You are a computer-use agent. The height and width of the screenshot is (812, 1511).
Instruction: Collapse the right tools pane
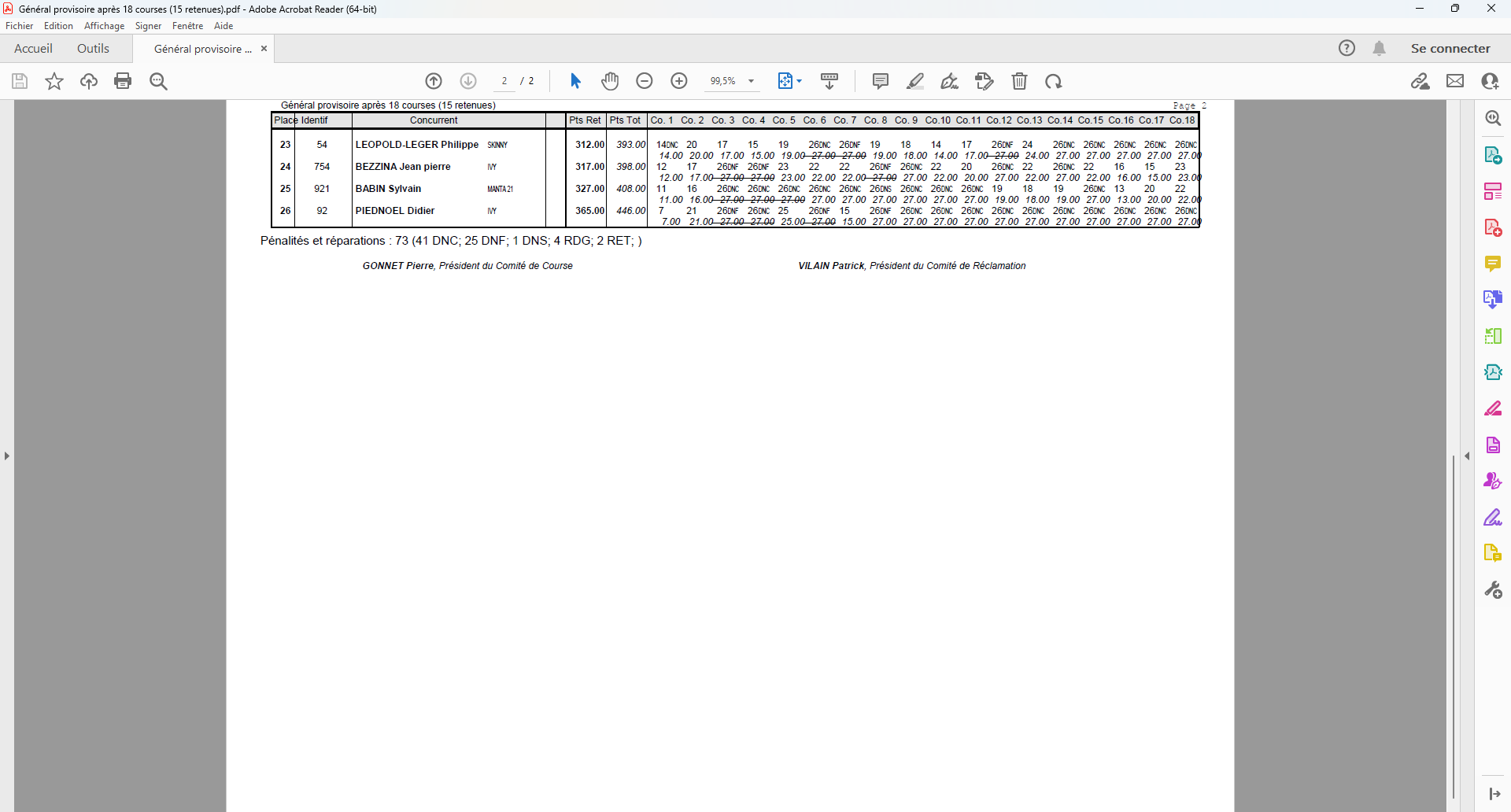coord(1467,456)
